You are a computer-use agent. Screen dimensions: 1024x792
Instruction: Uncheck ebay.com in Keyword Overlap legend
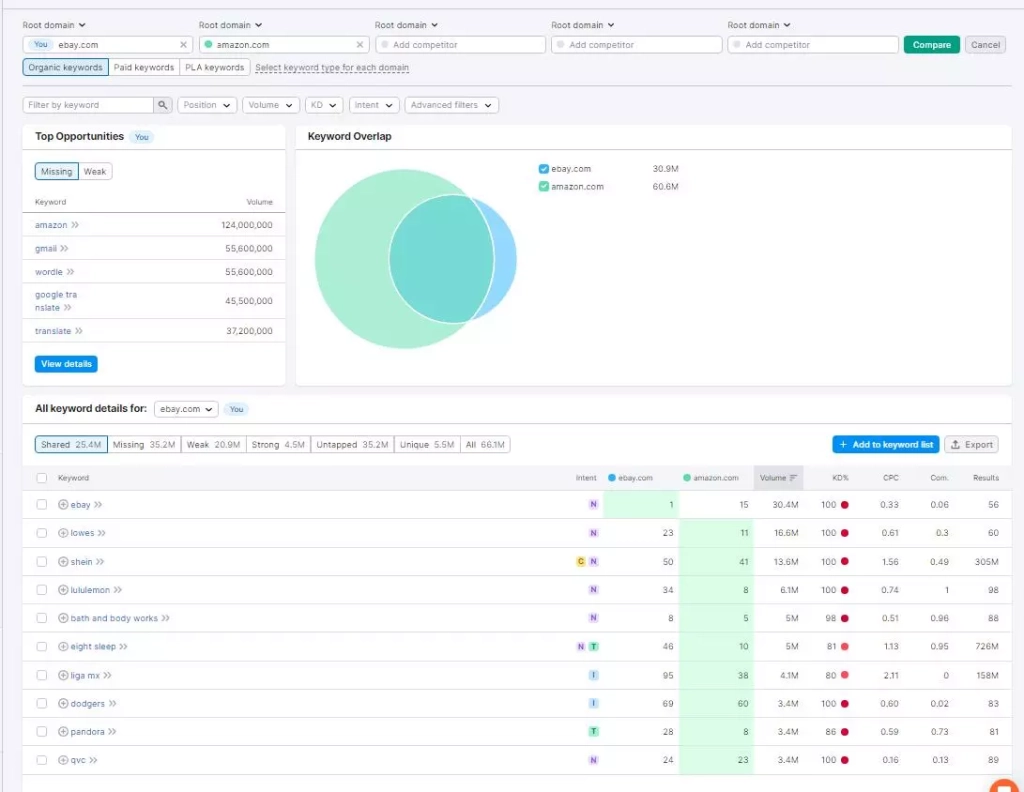pyautogui.click(x=543, y=169)
